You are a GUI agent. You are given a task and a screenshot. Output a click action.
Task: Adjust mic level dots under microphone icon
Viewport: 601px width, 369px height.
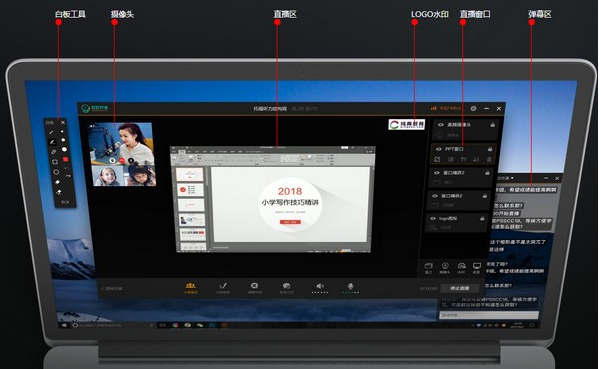click(x=351, y=293)
